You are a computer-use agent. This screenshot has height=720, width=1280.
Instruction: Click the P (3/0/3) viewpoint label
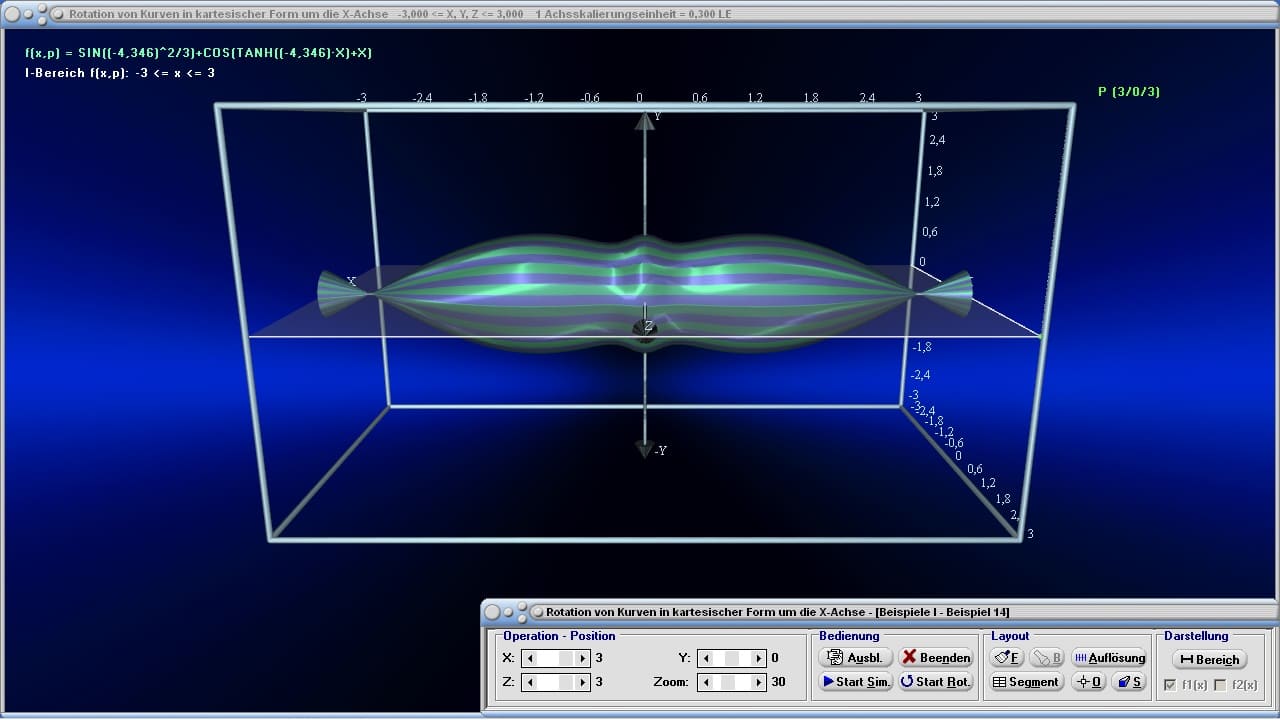(1128, 91)
